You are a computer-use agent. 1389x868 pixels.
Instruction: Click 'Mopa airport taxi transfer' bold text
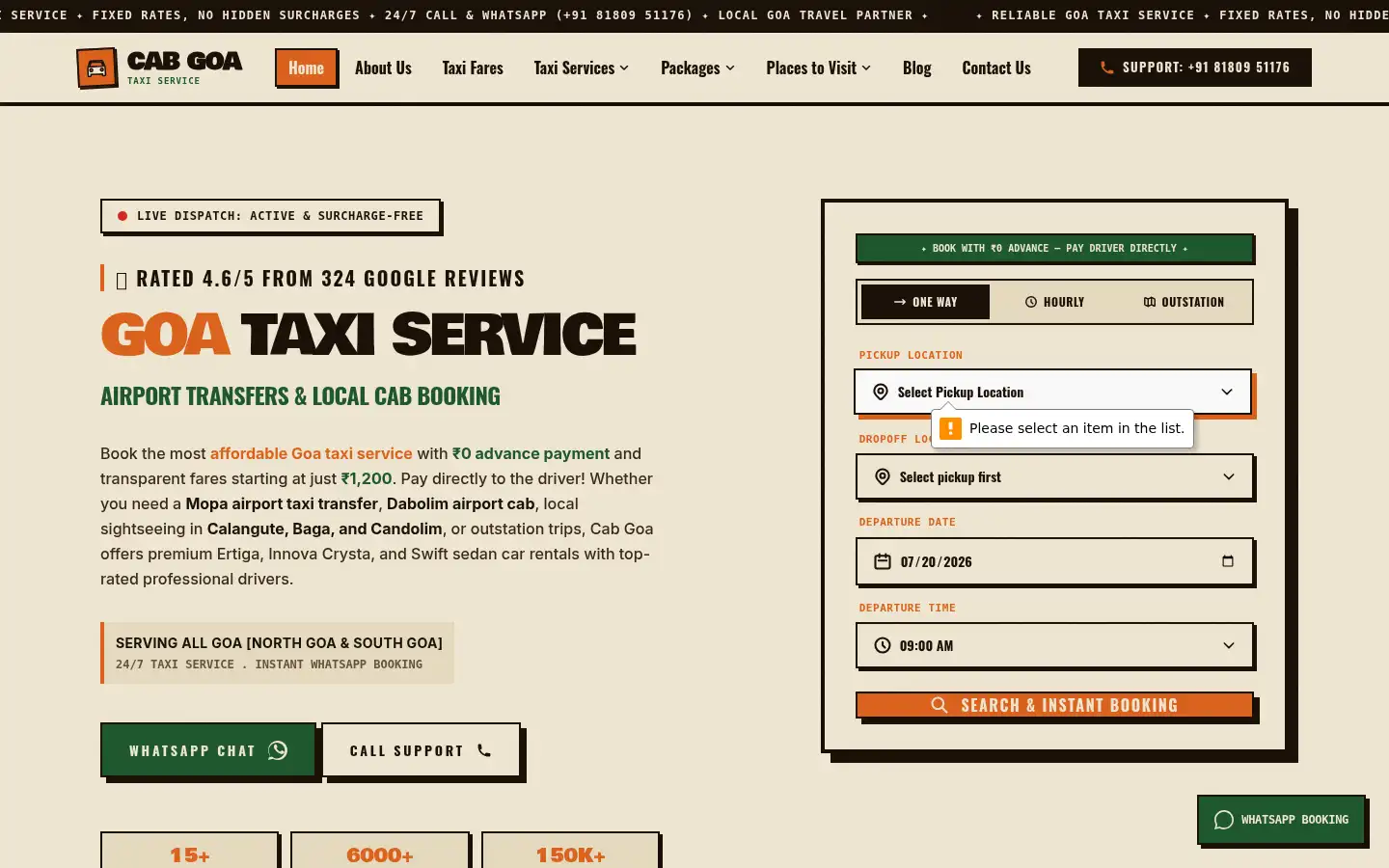coord(282,503)
